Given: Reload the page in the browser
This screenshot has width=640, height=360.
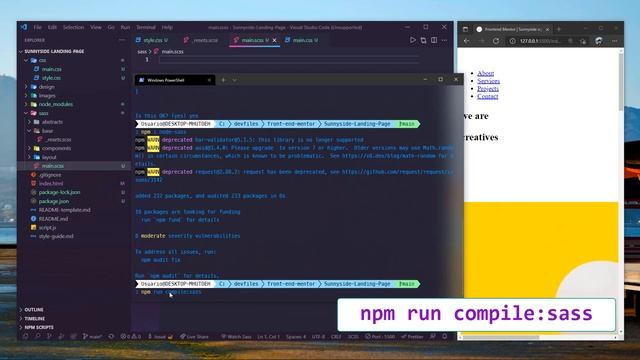Looking at the screenshot, I should (496, 41).
